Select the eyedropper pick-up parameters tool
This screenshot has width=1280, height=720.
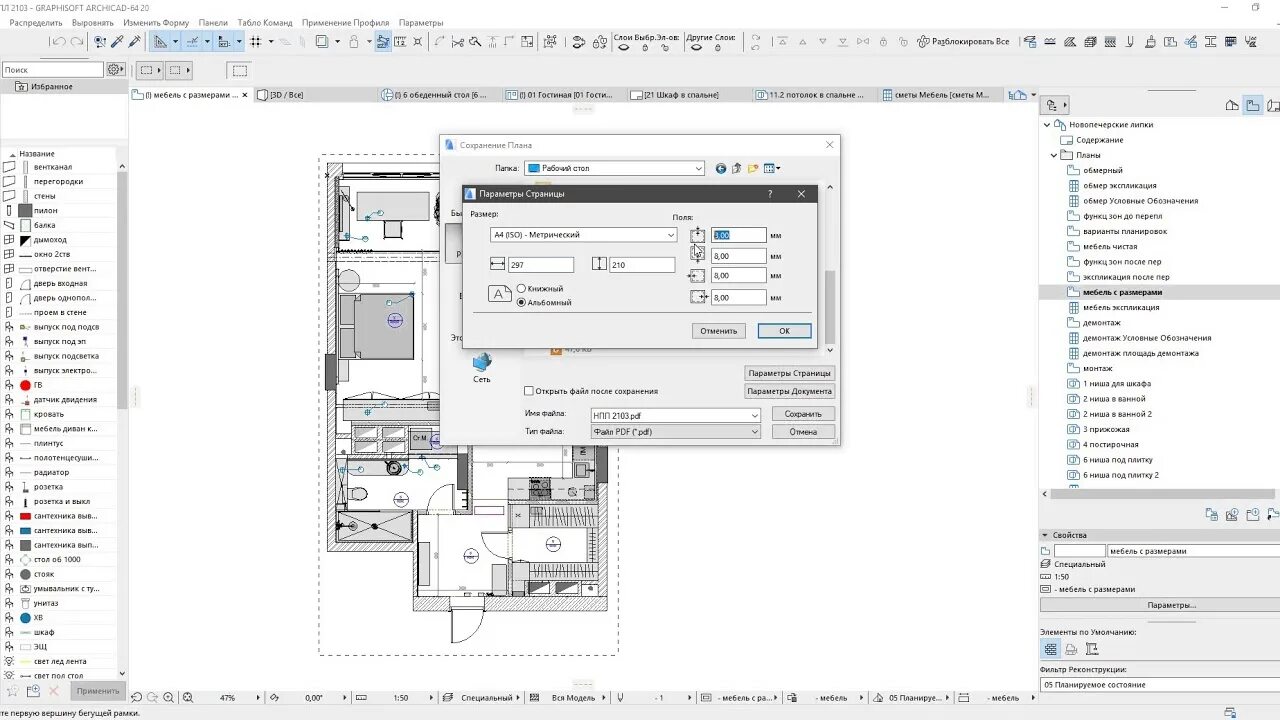(117, 42)
